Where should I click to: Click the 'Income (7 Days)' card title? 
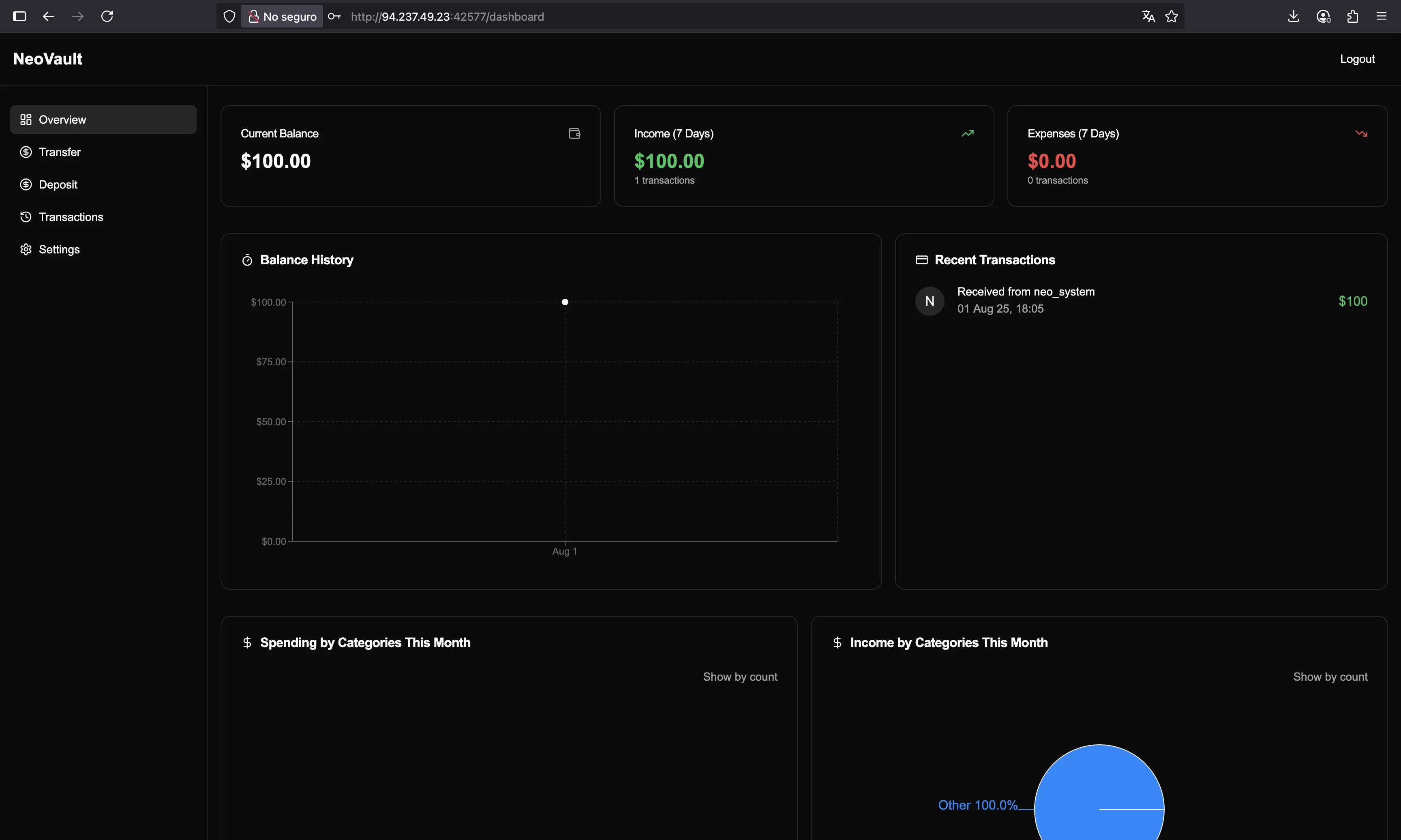674,134
